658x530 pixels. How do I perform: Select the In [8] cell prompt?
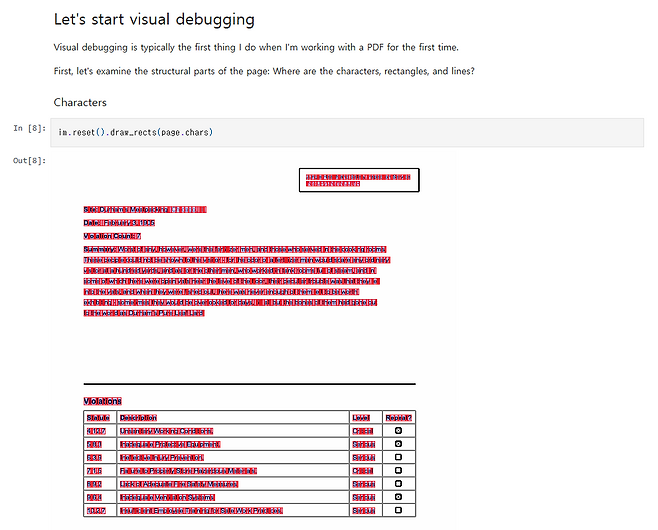pos(29,128)
